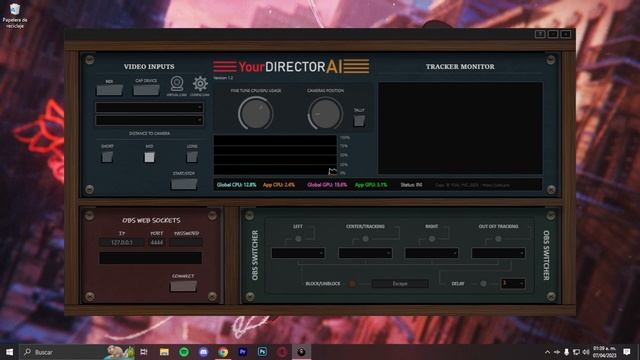Click the Start/Stop button in Video Inputs
This screenshot has width=640, height=360.
pyautogui.click(x=184, y=184)
